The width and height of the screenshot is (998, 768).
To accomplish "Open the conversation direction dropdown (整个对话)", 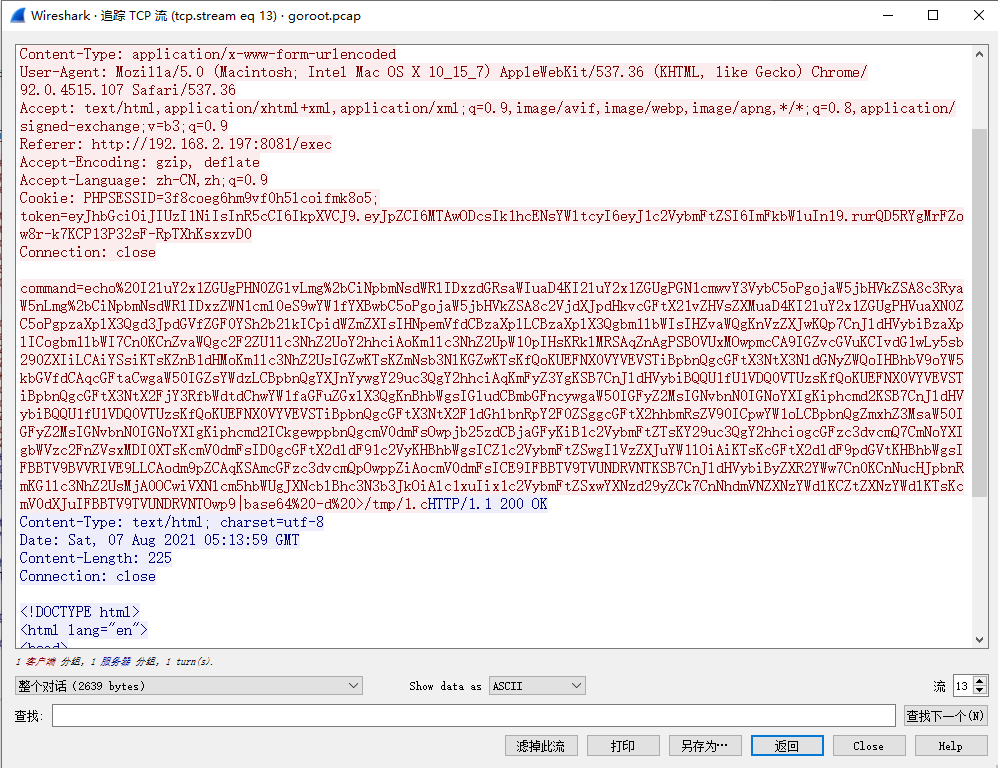I will (x=188, y=686).
